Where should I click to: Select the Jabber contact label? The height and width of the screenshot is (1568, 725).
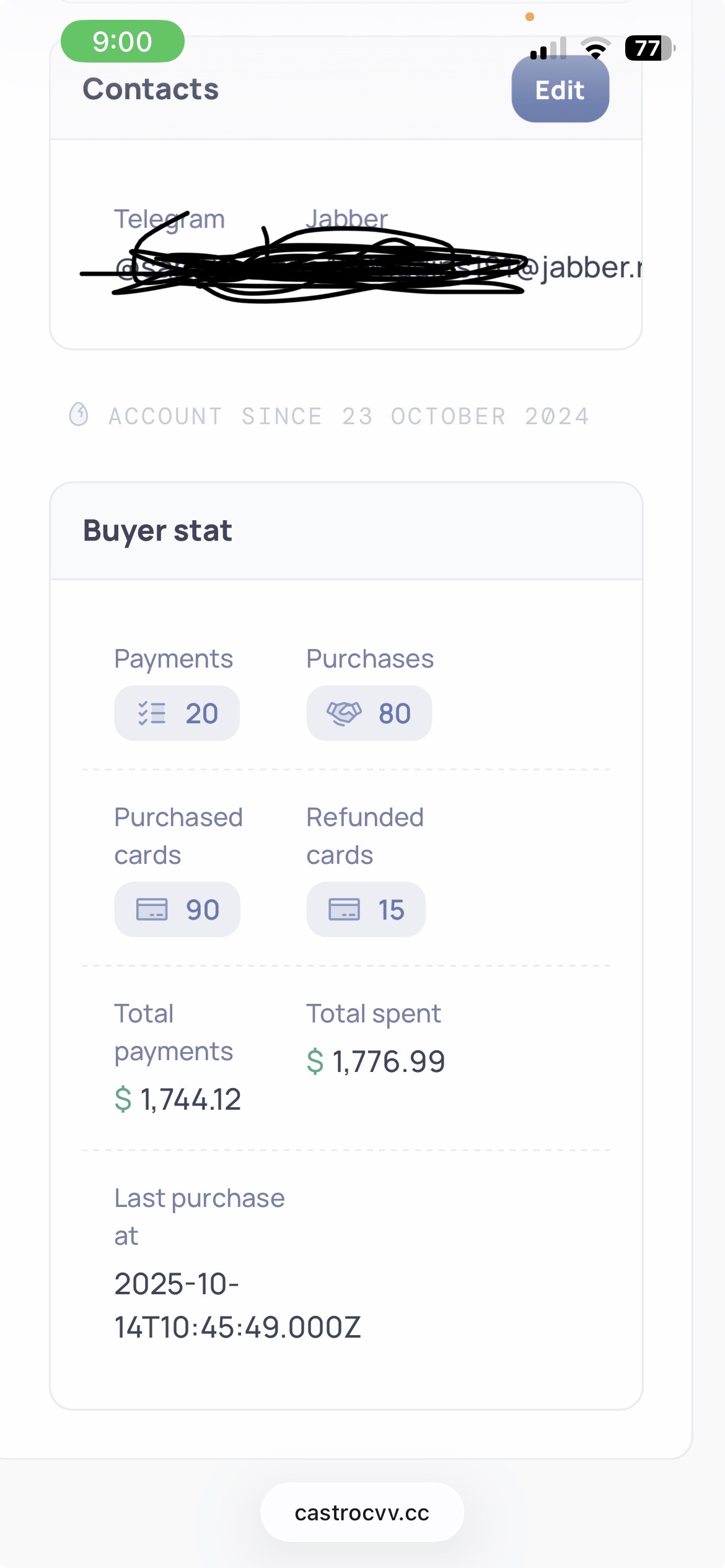coord(347,219)
